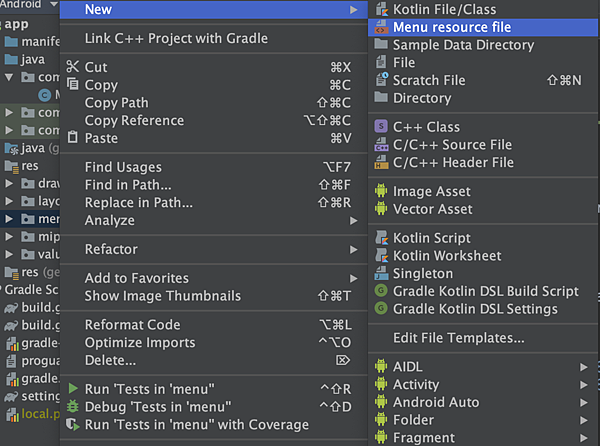Click the Copy icon in context menu

click(73, 83)
